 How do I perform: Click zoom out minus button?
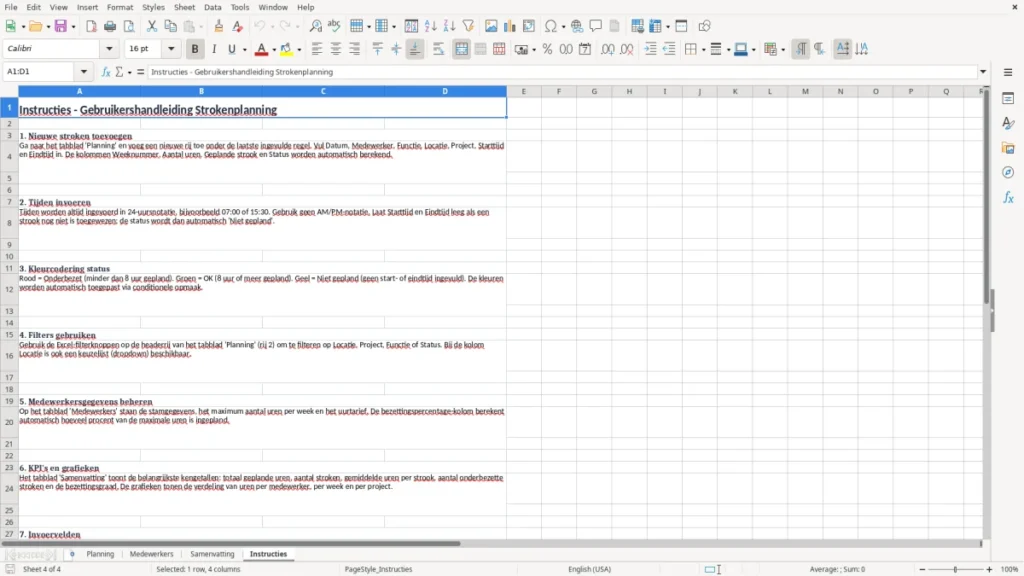[922, 569]
